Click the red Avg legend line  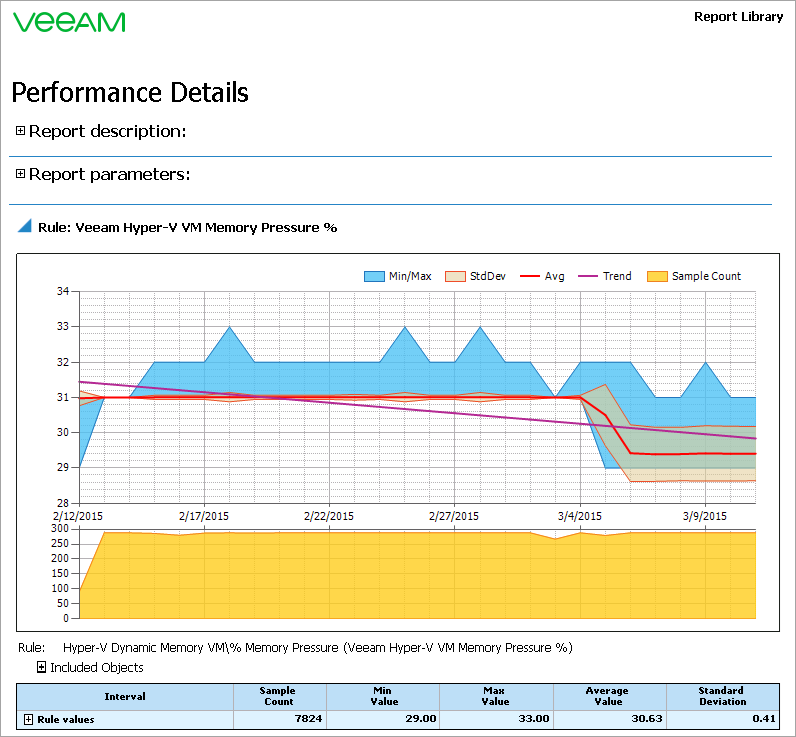point(529,277)
